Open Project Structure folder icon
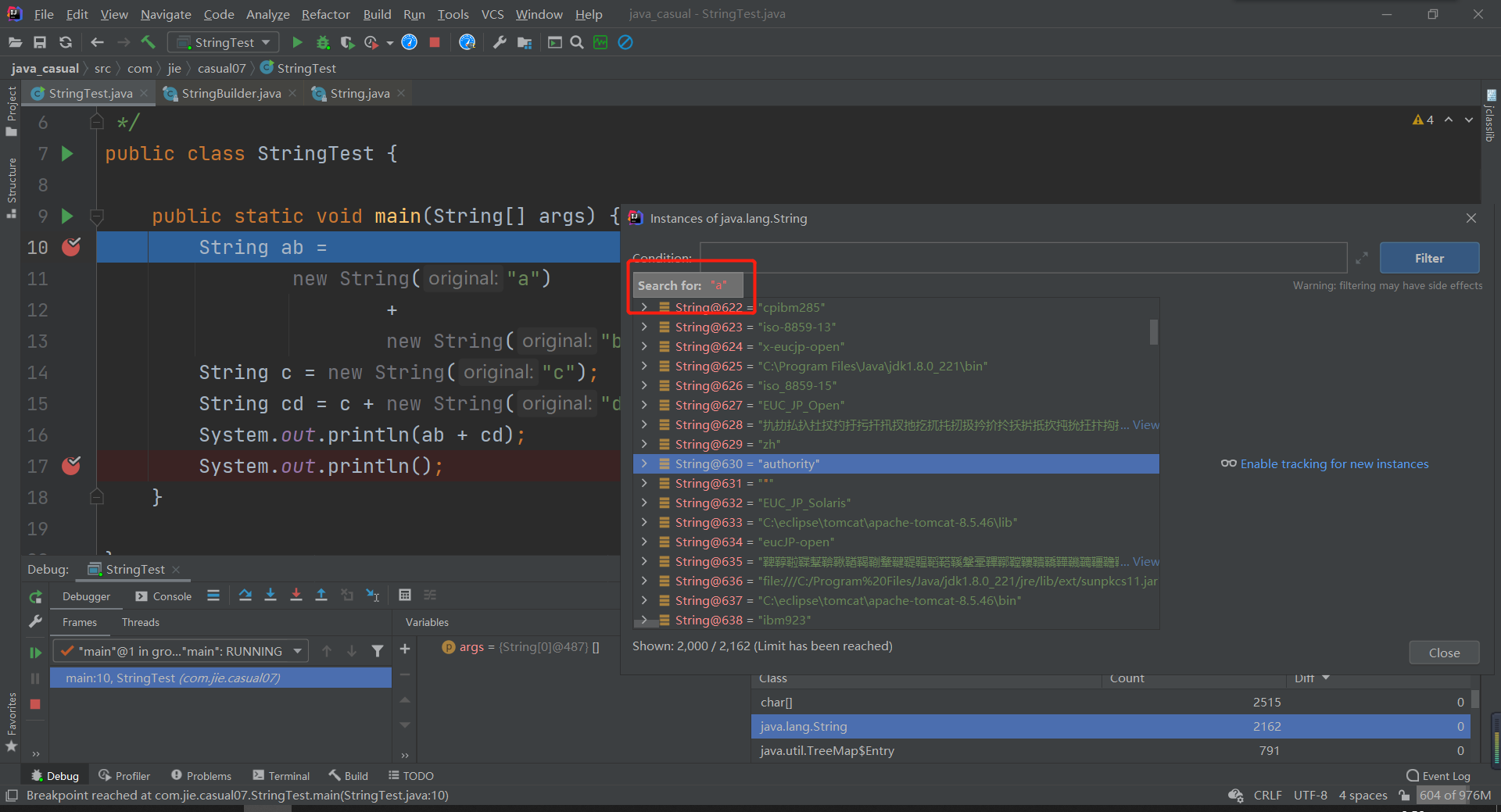Viewport: 1501px width, 812px height. tap(525, 42)
